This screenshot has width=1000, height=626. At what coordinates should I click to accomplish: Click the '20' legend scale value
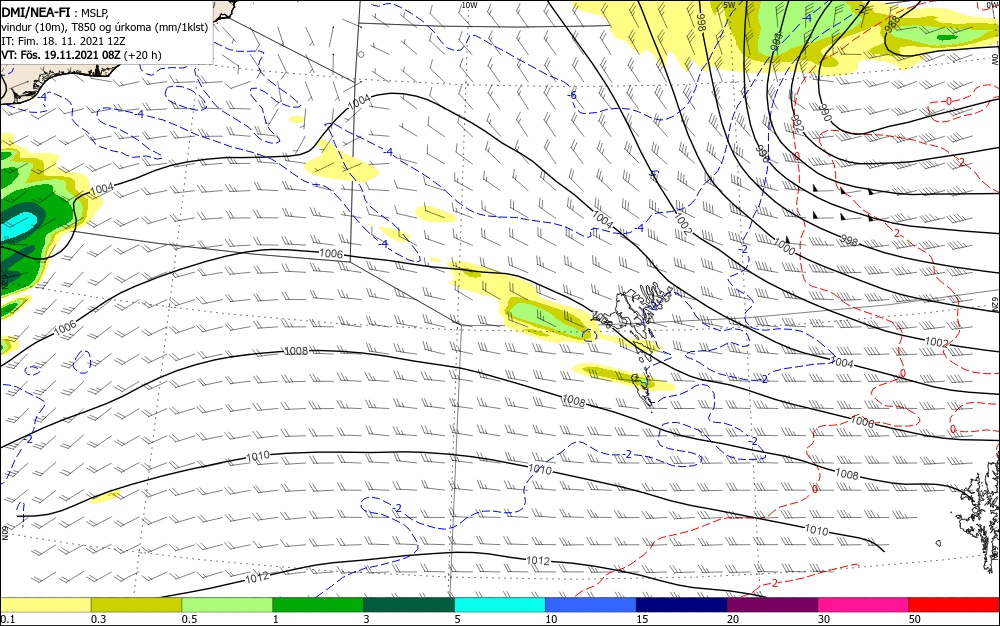(733, 619)
